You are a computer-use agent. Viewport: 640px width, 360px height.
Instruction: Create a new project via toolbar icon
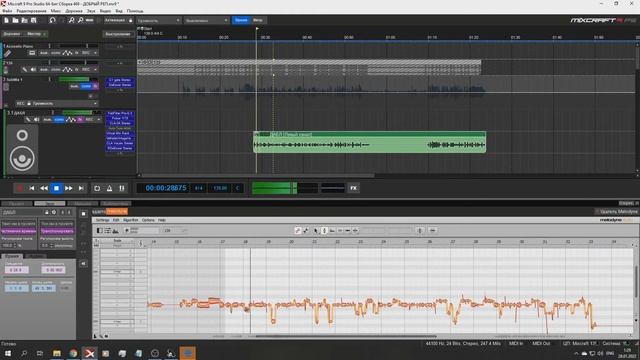click(6, 20)
